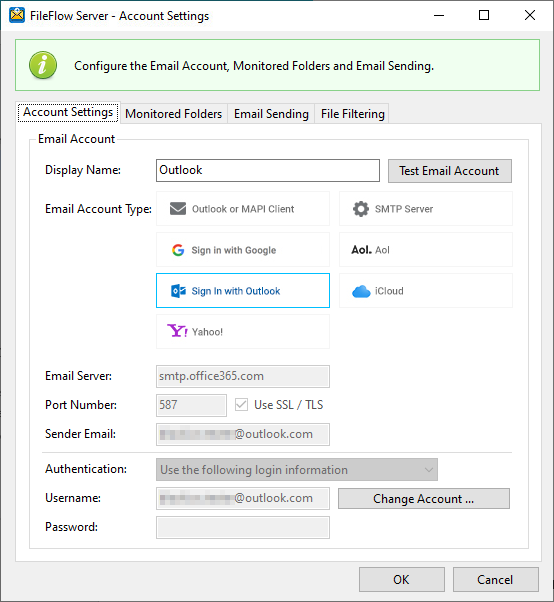Click the Google logo sign-in option
This screenshot has width=554, height=602.
point(178,250)
